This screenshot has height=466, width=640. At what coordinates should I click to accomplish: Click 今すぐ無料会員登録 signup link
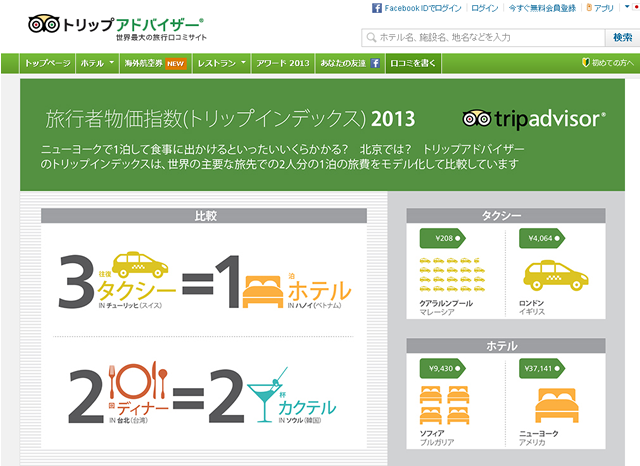coord(542,7)
